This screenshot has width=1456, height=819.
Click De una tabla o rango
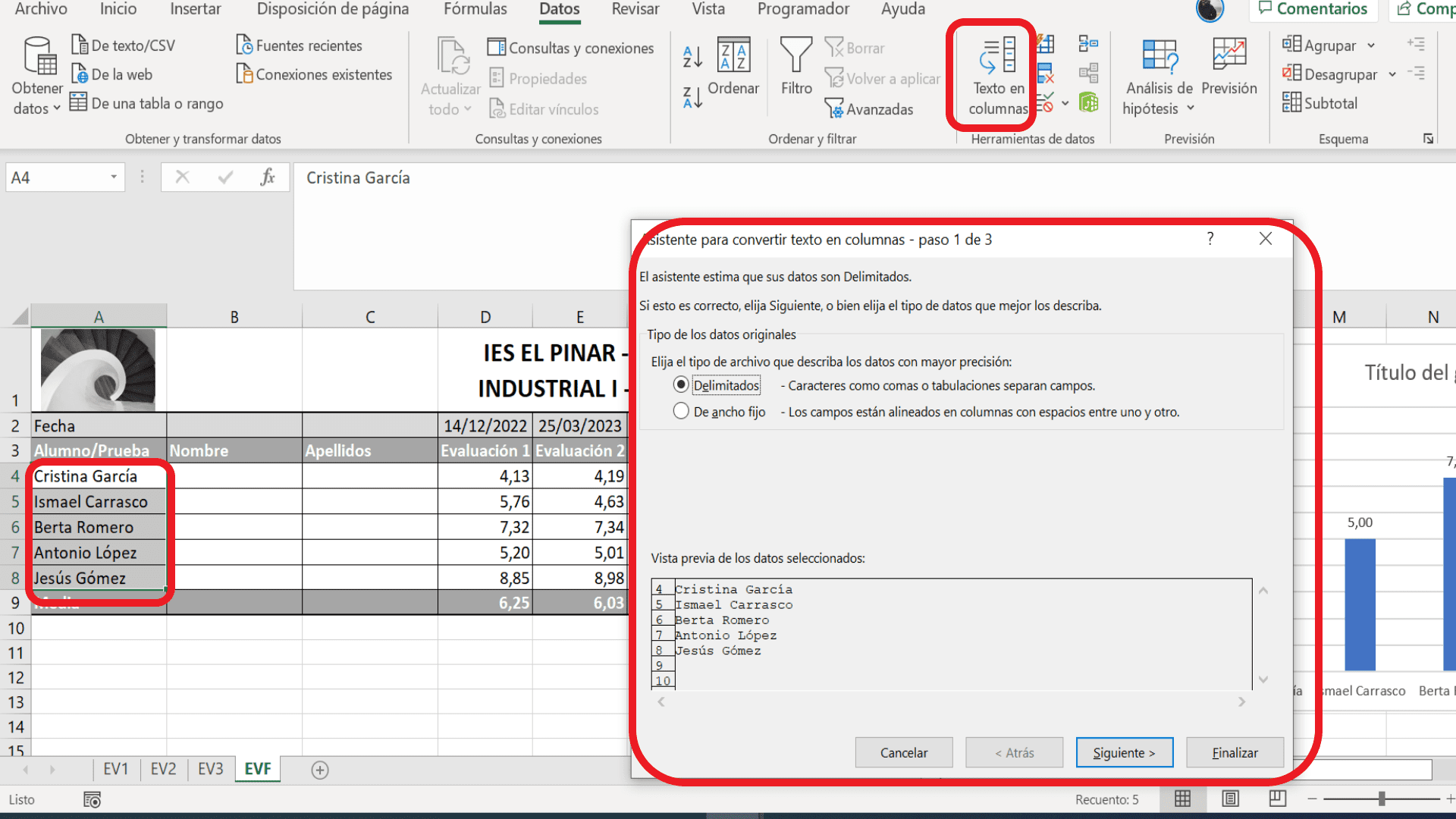click(x=146, y=103)
